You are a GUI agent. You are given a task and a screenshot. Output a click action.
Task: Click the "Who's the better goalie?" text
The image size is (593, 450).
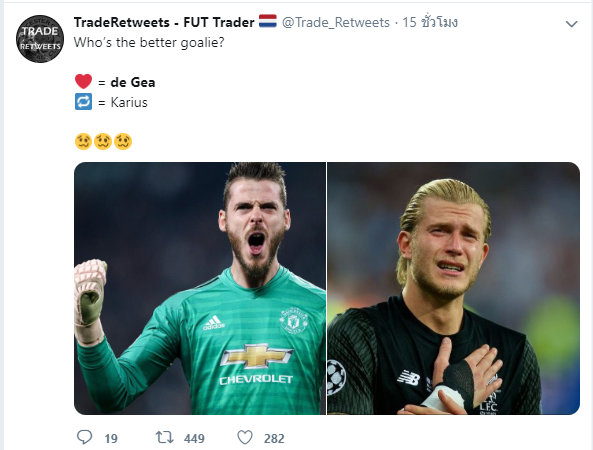point(149,42)
